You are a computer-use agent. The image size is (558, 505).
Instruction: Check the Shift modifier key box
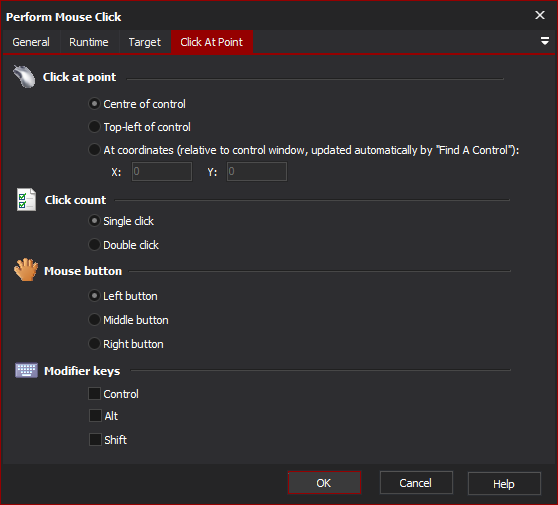pos(95,440)
